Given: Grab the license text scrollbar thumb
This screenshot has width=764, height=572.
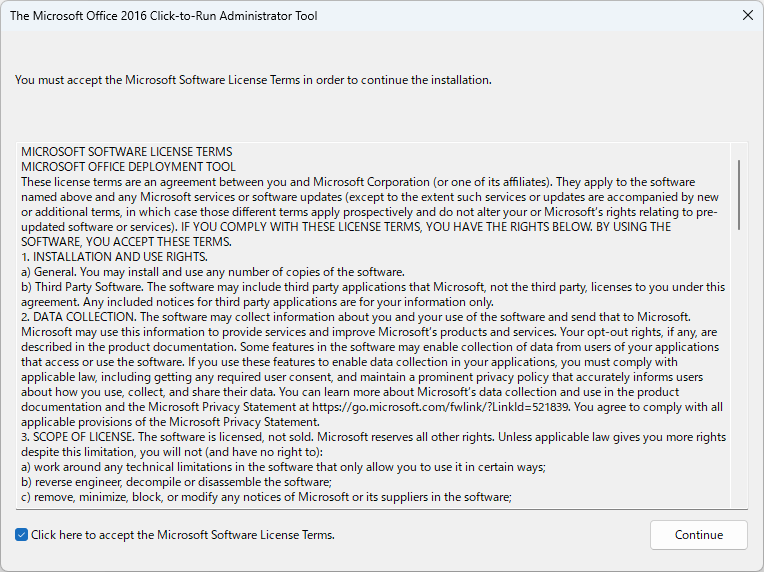Looking at the screenshot, I should (x=739, y=195).
